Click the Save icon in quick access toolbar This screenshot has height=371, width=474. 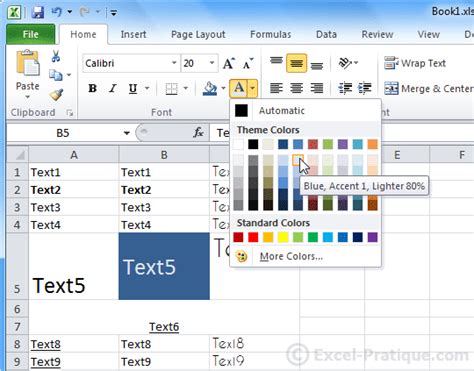pos(38,13)
